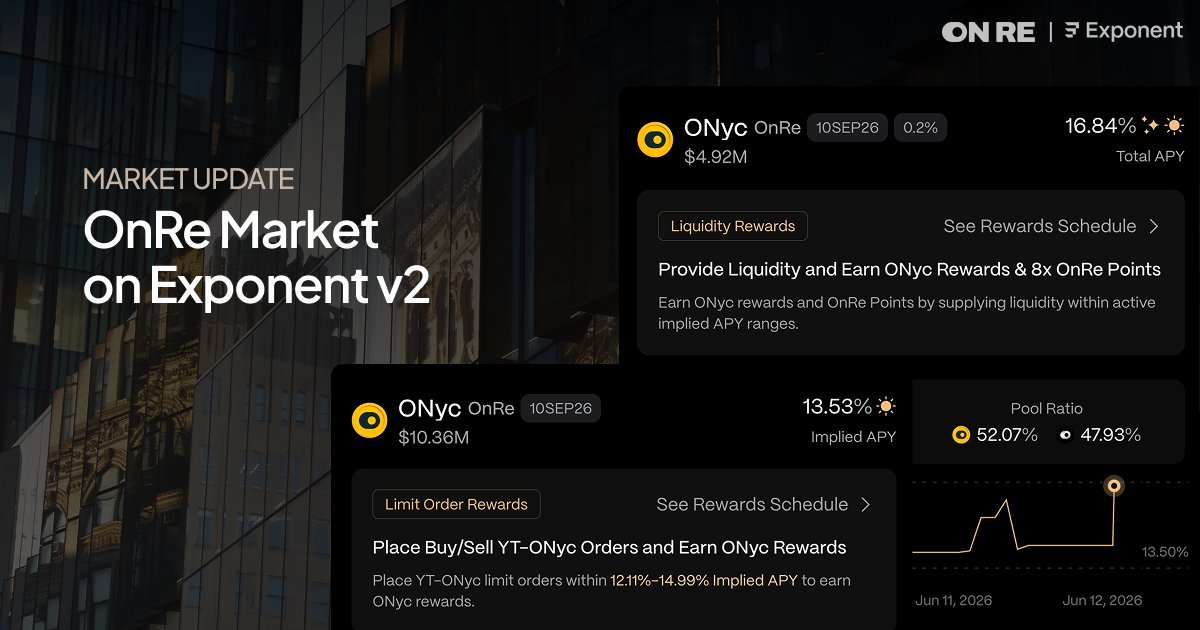1200x630 pixels.
Task: Click the OnRe label in the $4.92M card
Action: pyautogui.click(x=777, y=128)
